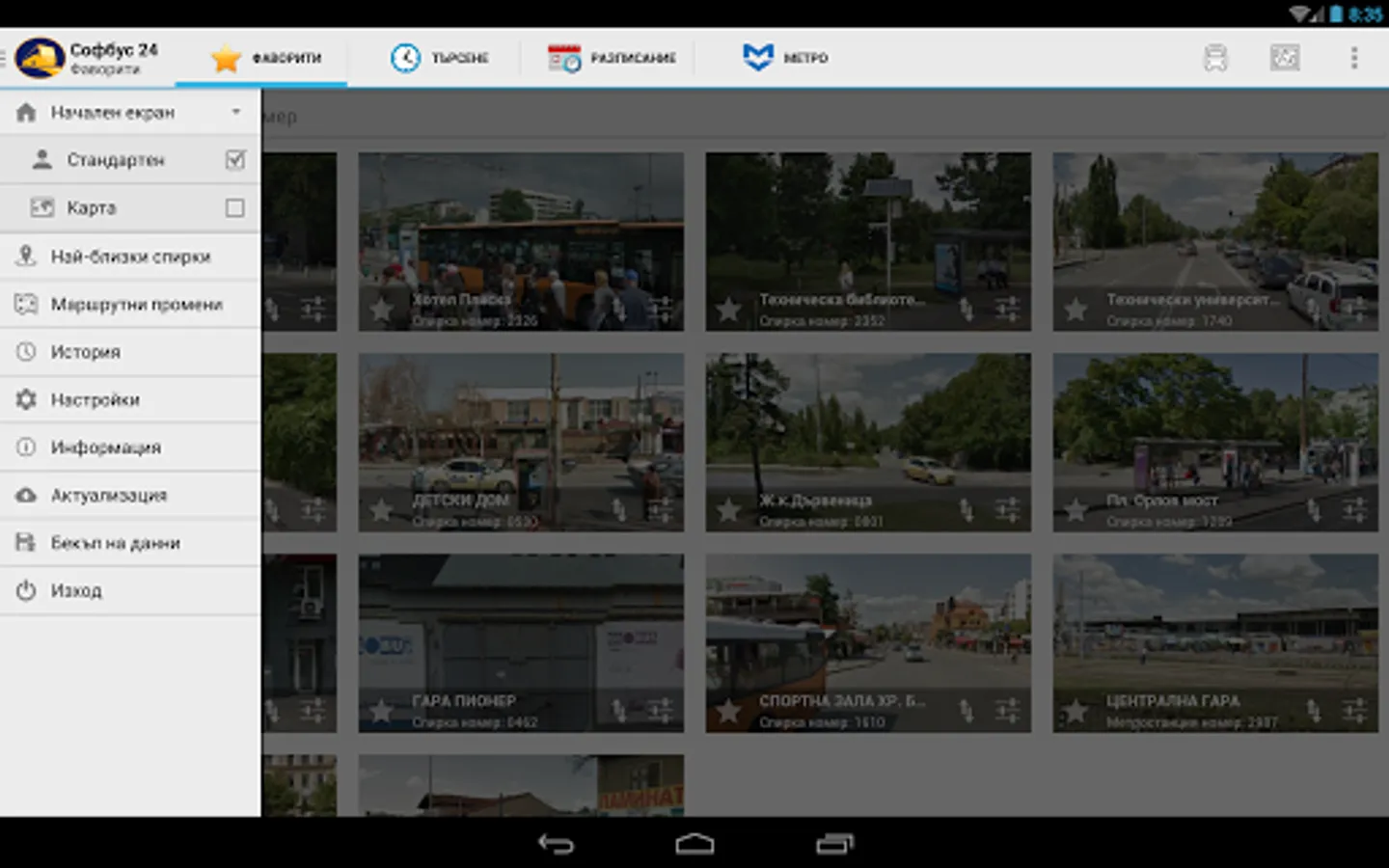Open the Хотел Плиска stop thumbnail

click(x=521, y=241)
